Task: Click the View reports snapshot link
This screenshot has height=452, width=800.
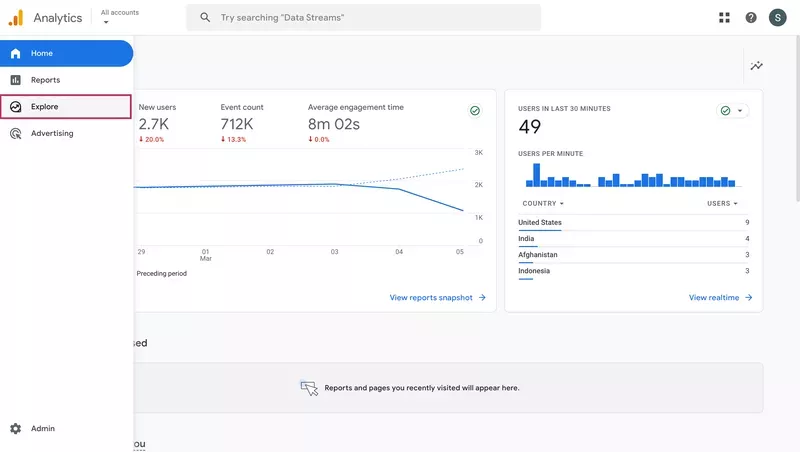Action: coord(437,297)
